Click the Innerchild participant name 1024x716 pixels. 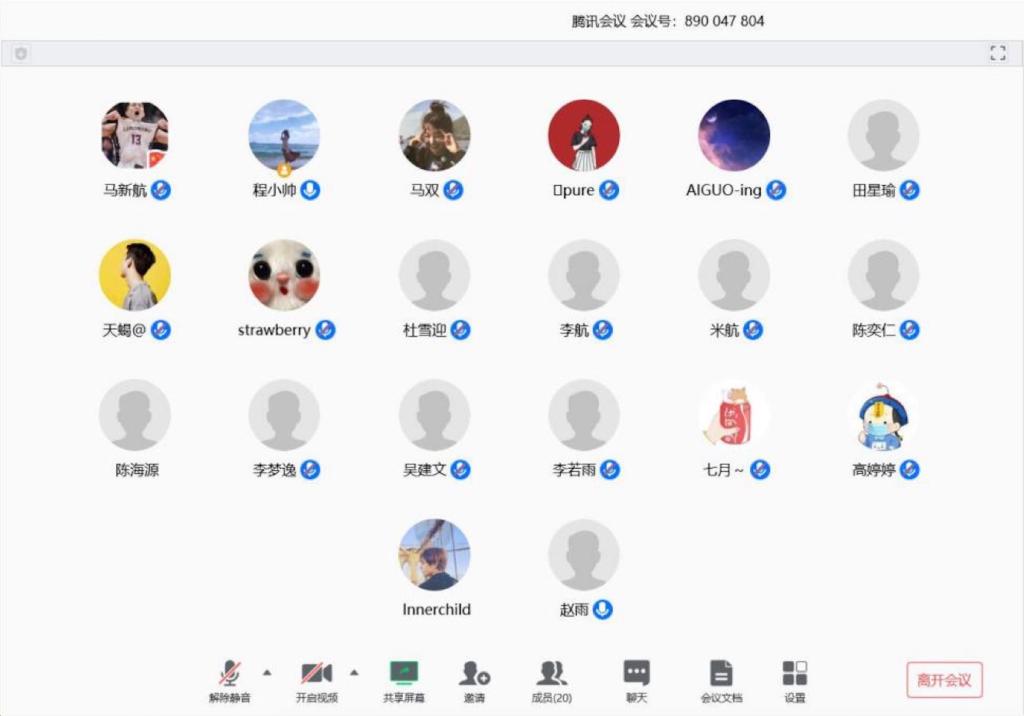tap(436, 609)
